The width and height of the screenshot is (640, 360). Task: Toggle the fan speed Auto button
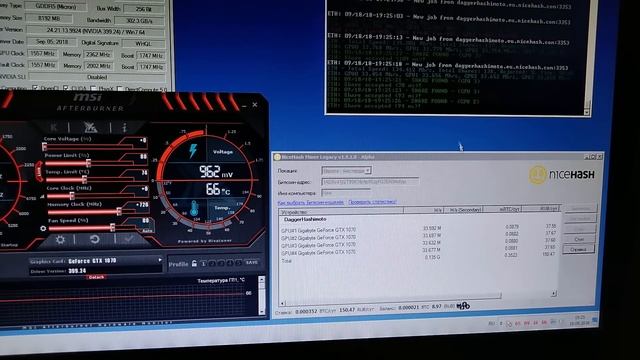click(147, 231)
